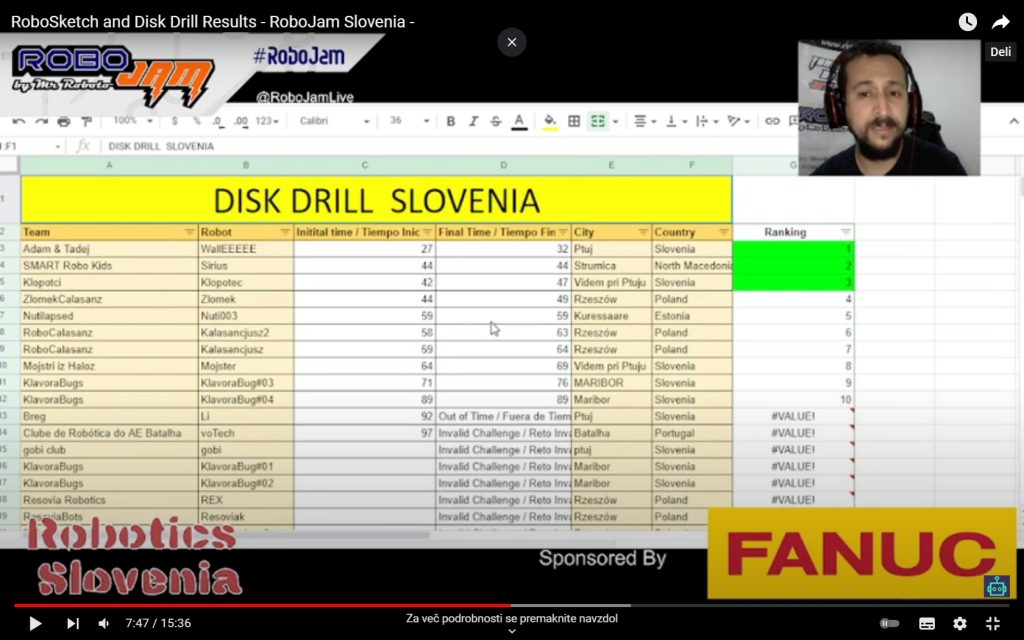
Task: Click the insert link icon
Action: click(x=772, y=121)
